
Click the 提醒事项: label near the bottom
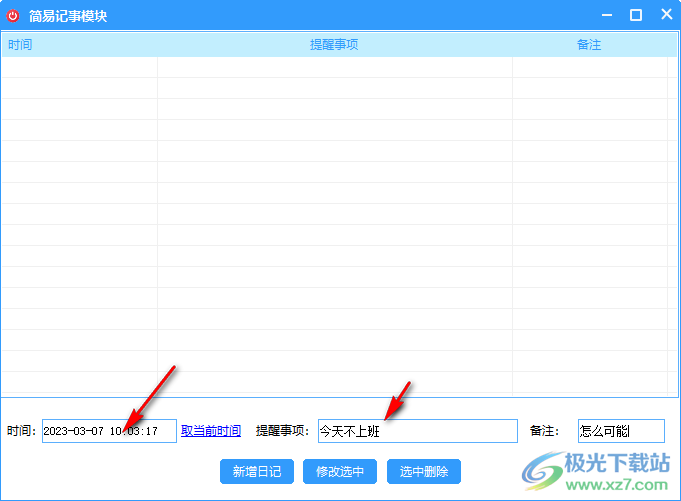coord(283,431)
